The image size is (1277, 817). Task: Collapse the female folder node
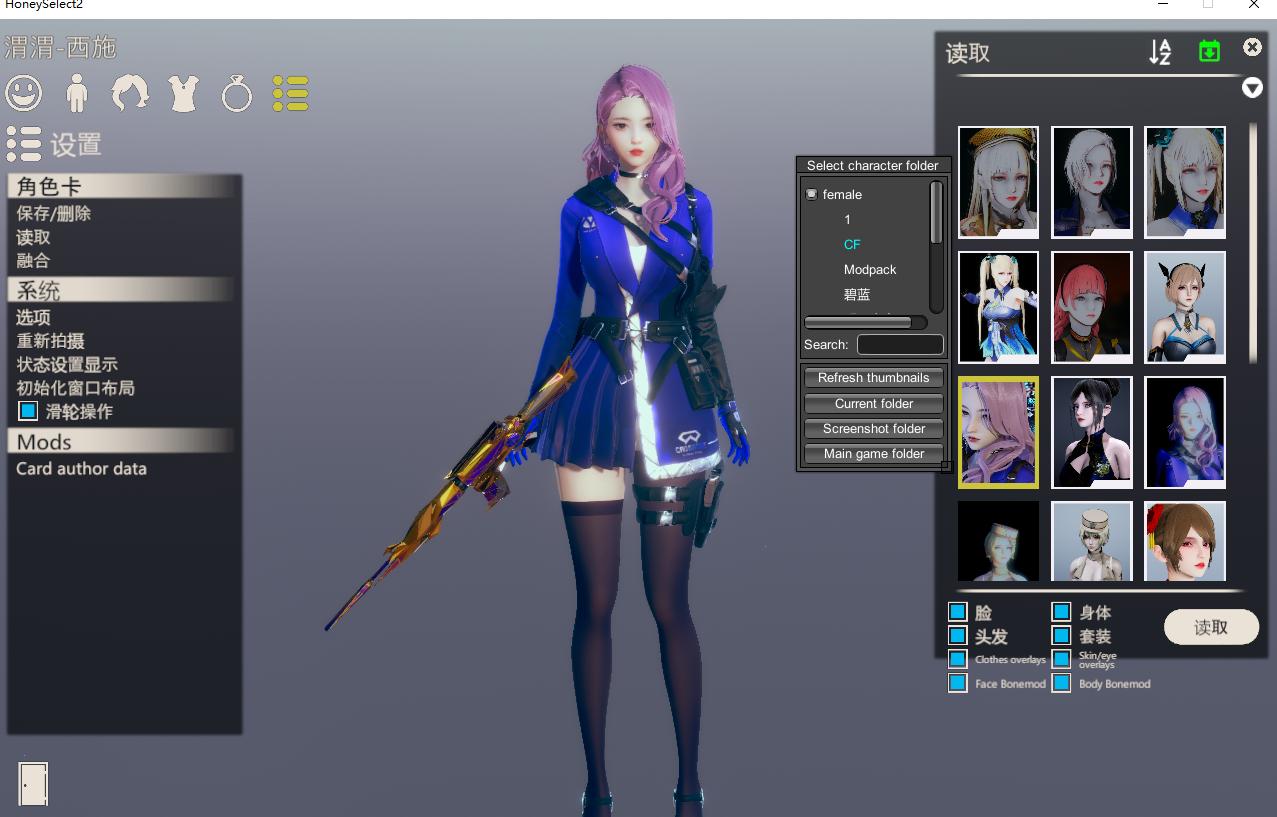(x=812, y=194)
